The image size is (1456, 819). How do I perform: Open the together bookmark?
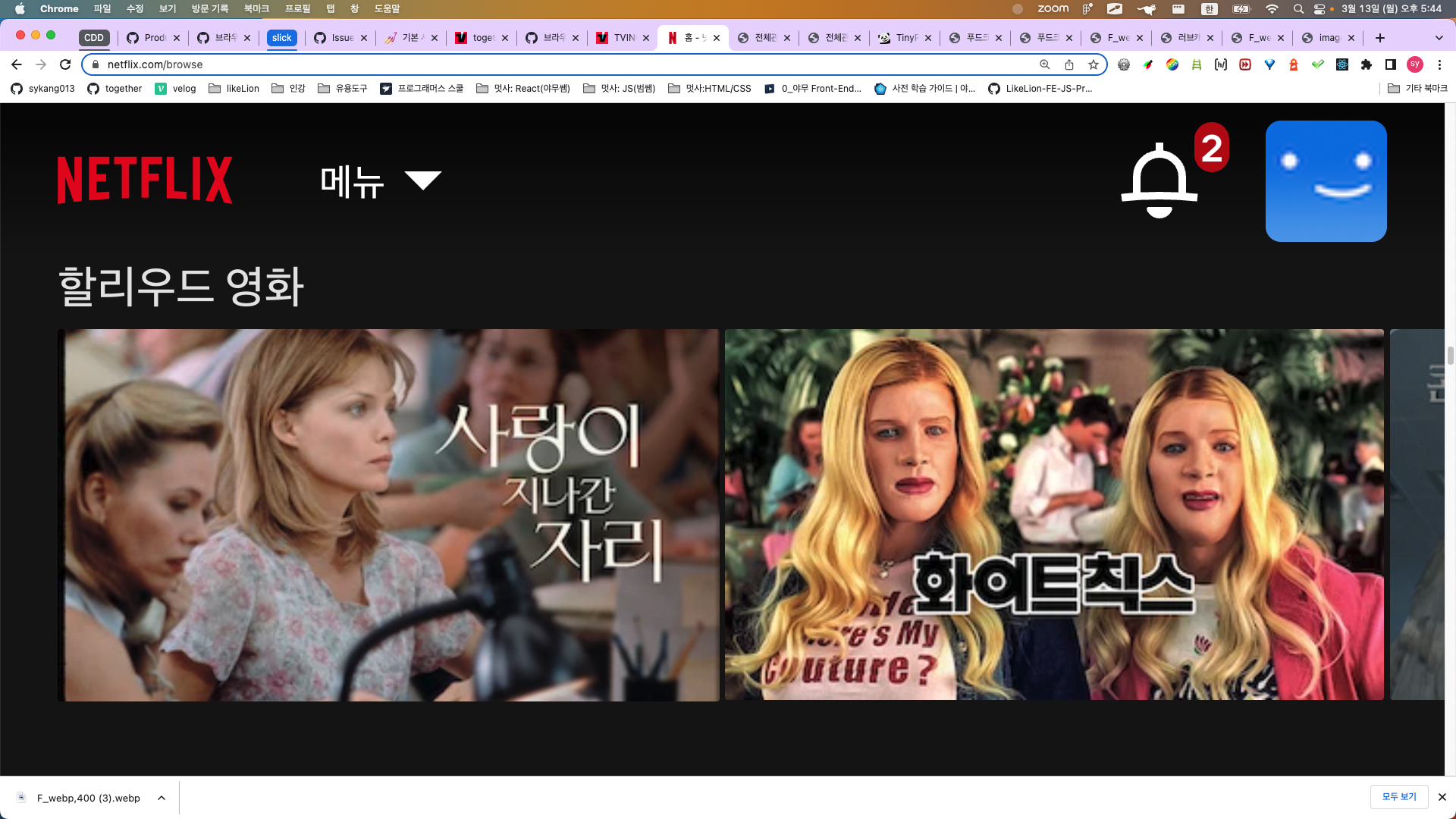pos(115,89)
